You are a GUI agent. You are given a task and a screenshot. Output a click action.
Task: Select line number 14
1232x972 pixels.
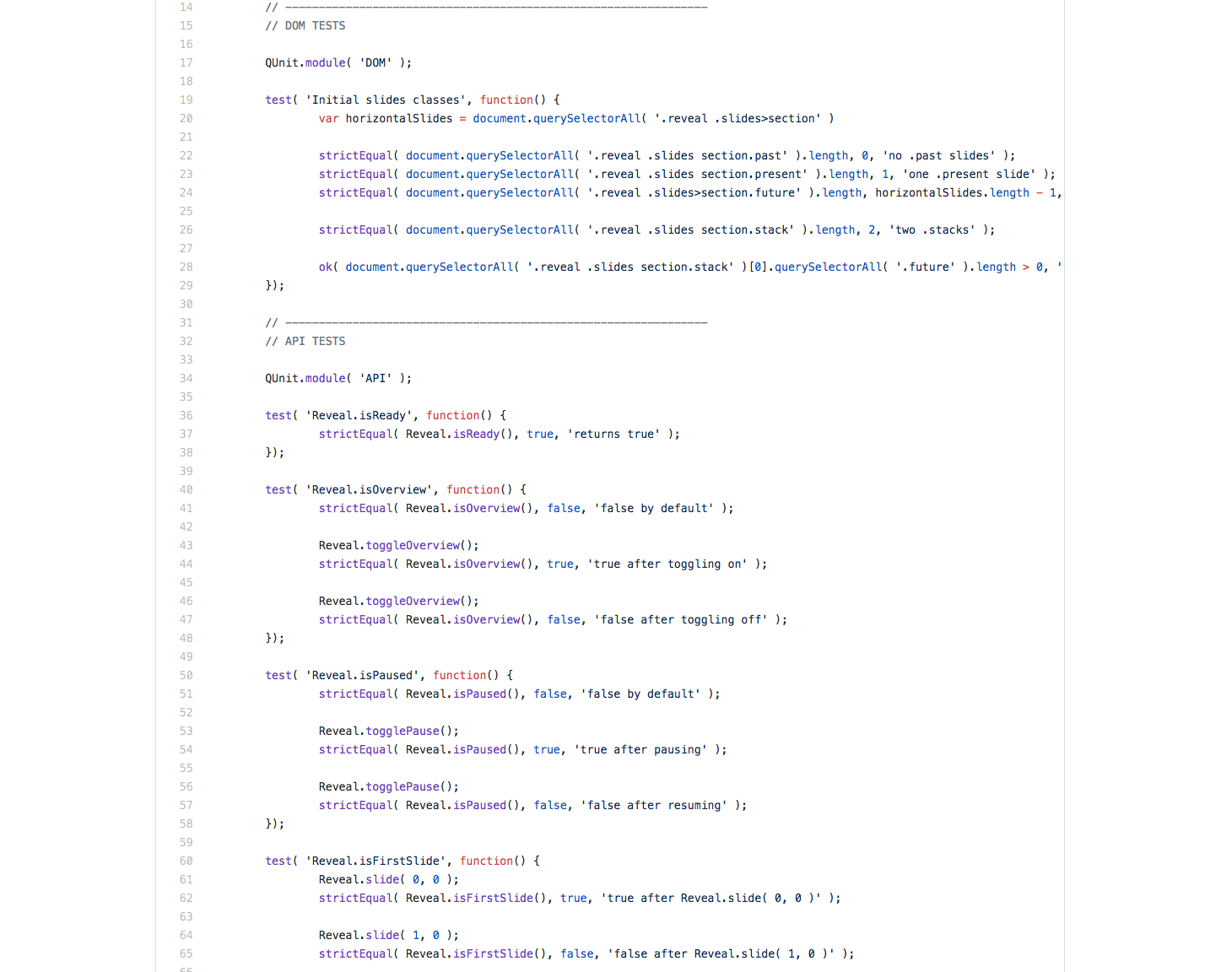(x=186, y=7)
